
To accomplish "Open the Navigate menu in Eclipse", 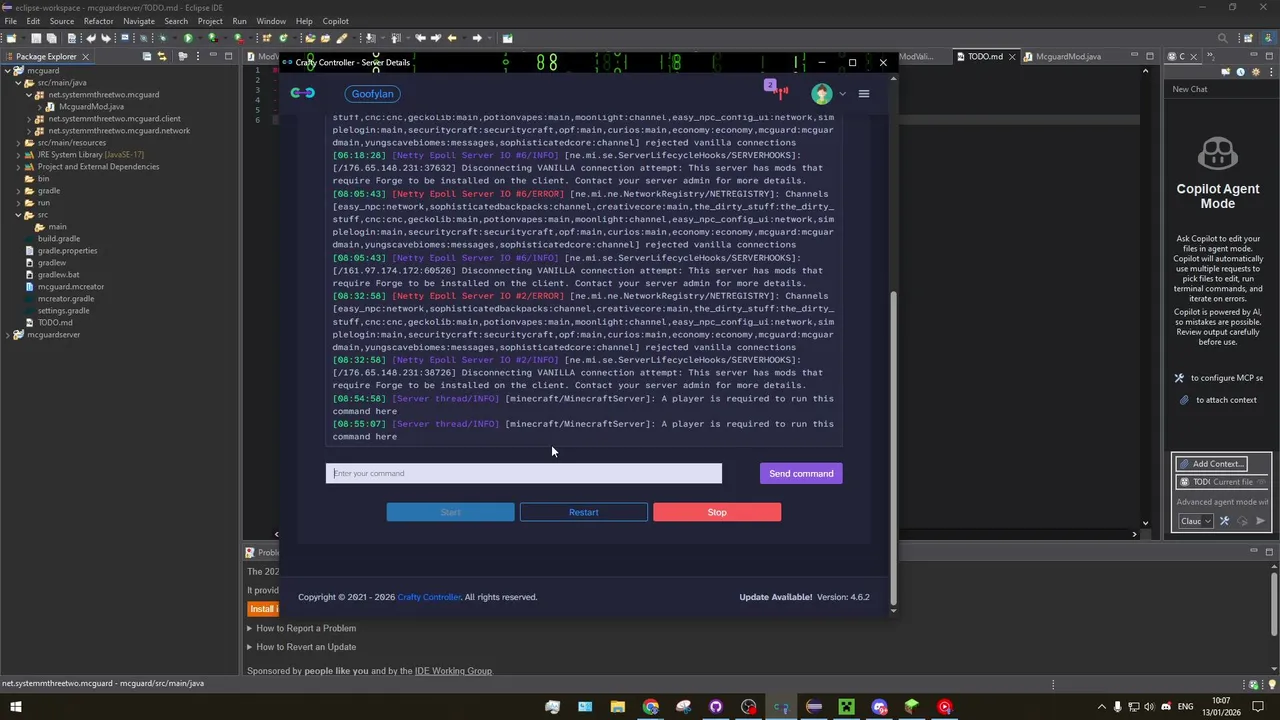I will pyautogui.click(x=139, y=21).
